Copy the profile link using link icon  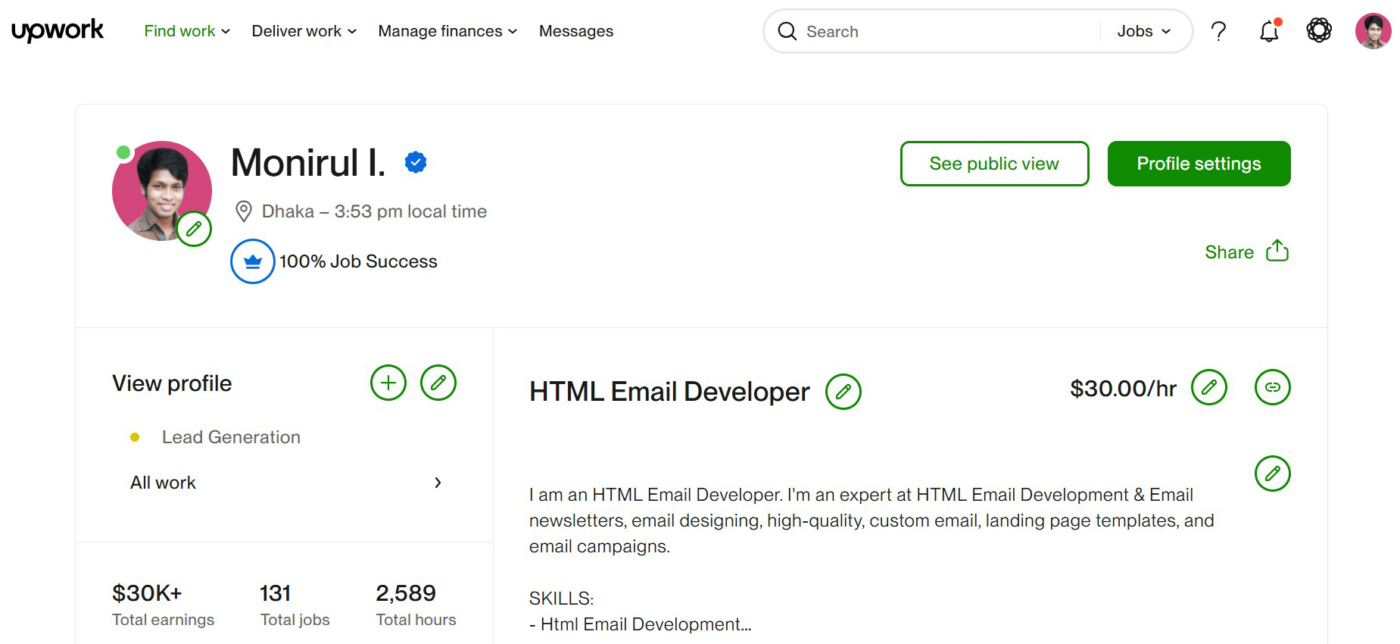pyautogui.click(x=1272, y=387)
